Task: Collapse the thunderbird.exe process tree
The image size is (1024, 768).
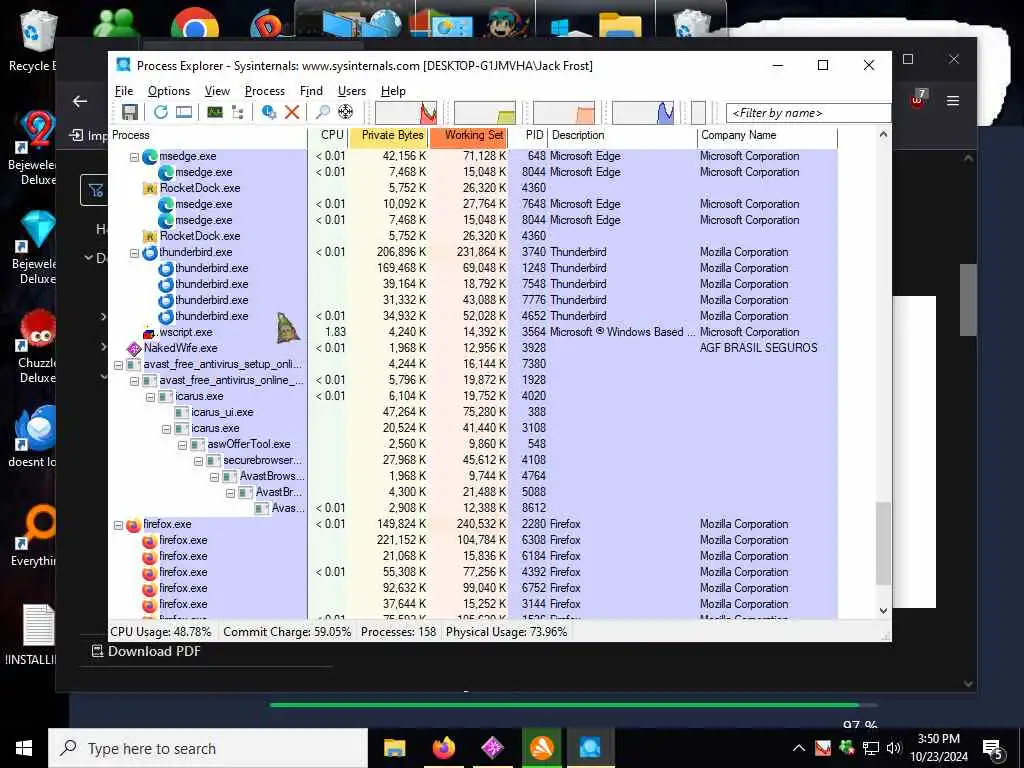Action: (134, 253)
